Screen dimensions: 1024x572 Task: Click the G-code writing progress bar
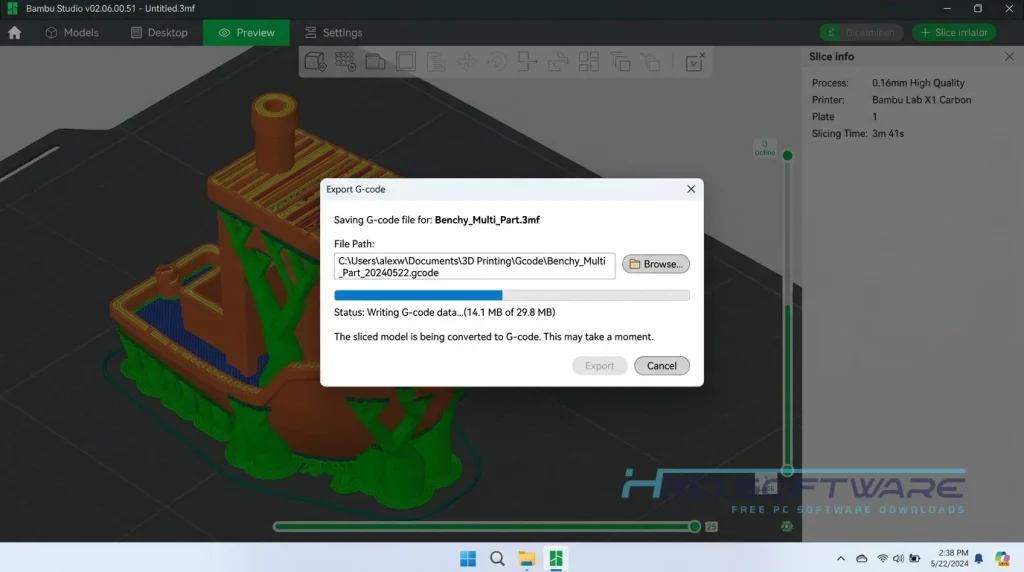(x=511, y=295)
